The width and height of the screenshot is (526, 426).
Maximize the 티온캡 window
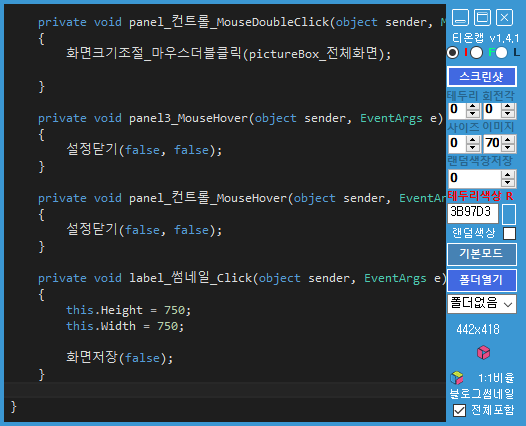[x=482, y=17]
